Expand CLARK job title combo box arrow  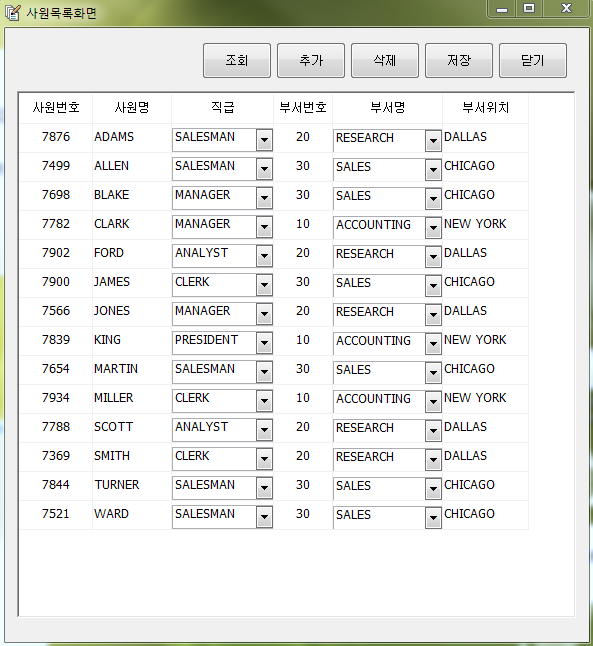click(264, 227)
